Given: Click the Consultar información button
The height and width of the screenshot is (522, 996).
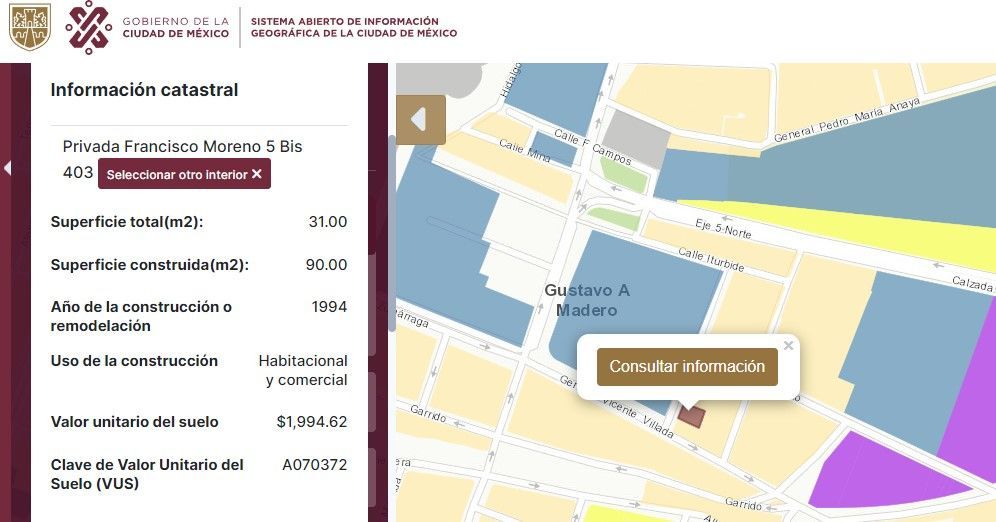Looking at the screenshot, I should coord(687,366).
